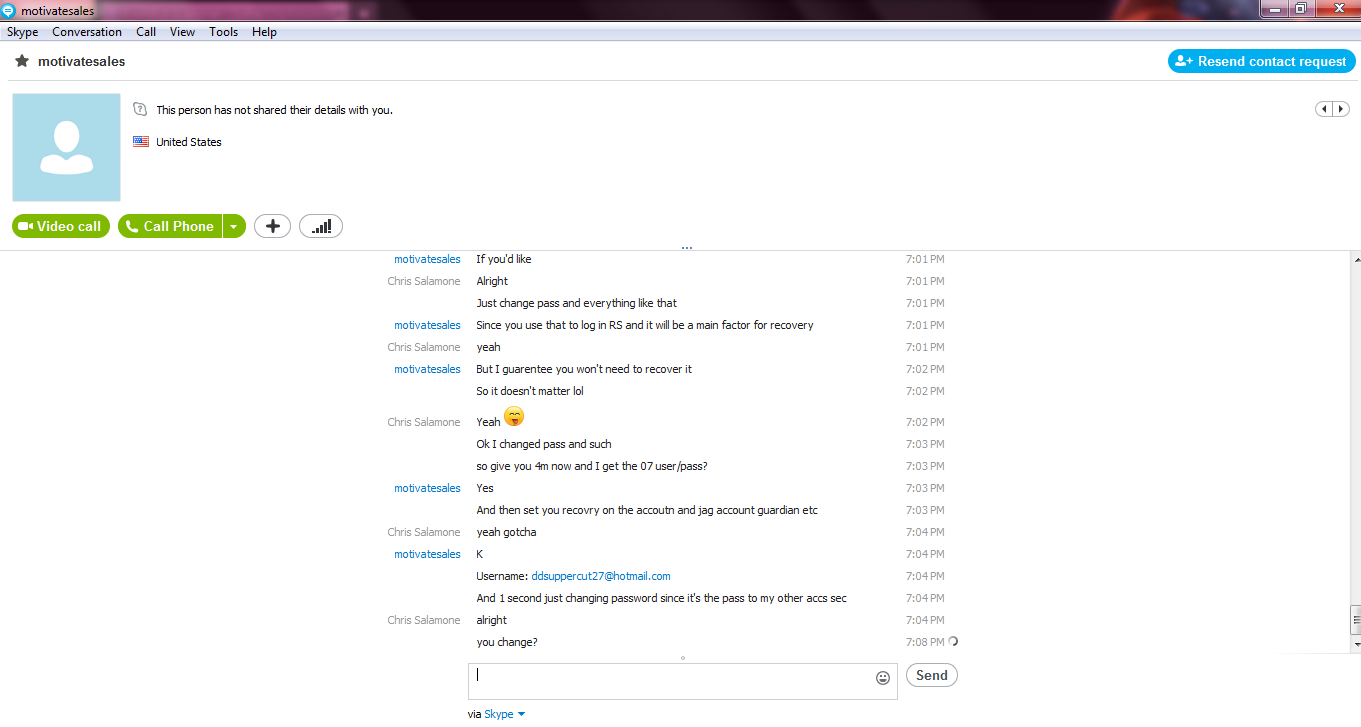Show previous profile panel with left arrow
This screenshot has width=1361, height=727.
1325,109
